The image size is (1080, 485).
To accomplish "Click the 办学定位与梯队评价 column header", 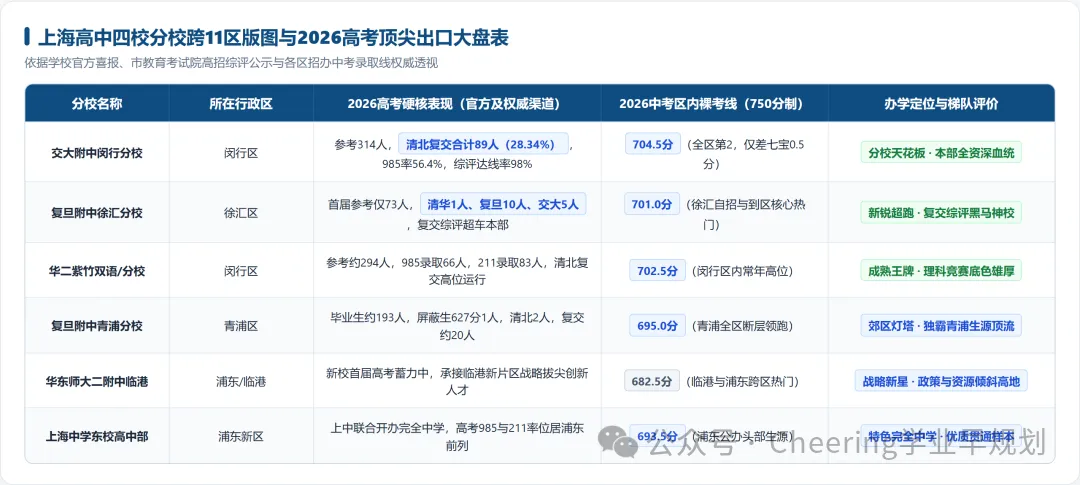I will click(941, 104).
